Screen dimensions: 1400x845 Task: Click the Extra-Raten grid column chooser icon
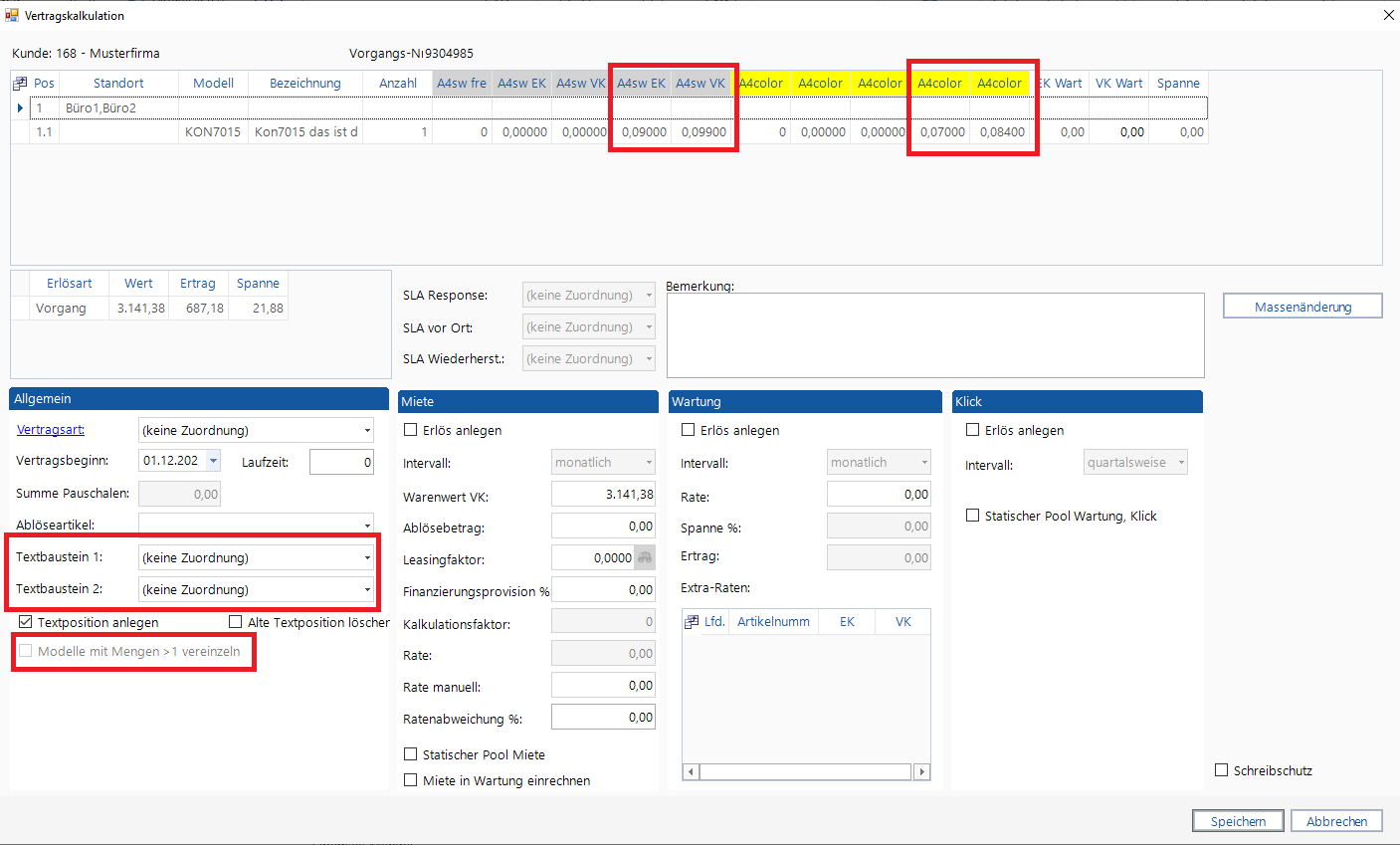[692, 622]
